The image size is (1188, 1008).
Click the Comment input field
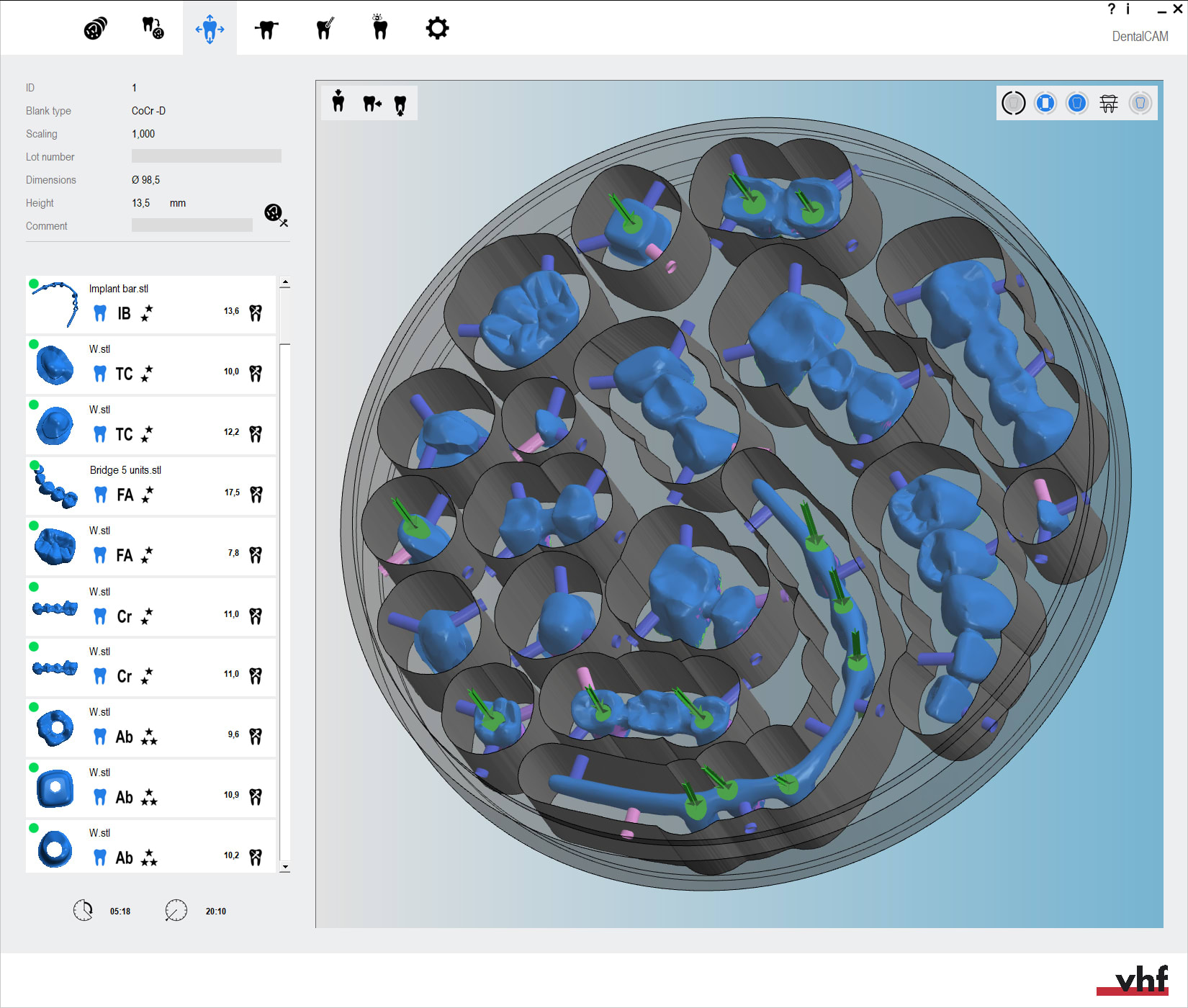pos(192,225)
